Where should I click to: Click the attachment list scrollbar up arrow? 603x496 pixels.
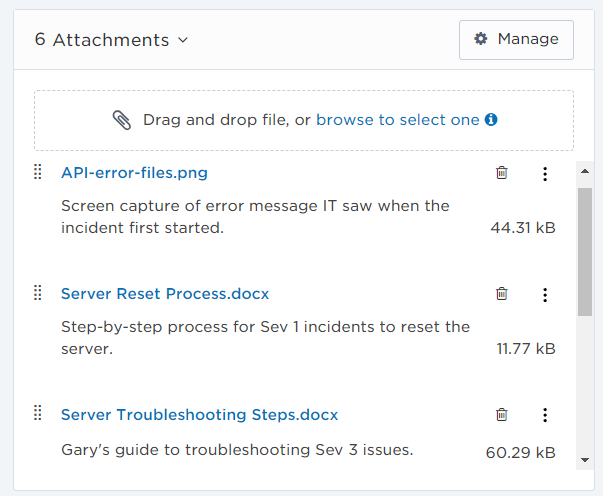[x=585, y=171]
